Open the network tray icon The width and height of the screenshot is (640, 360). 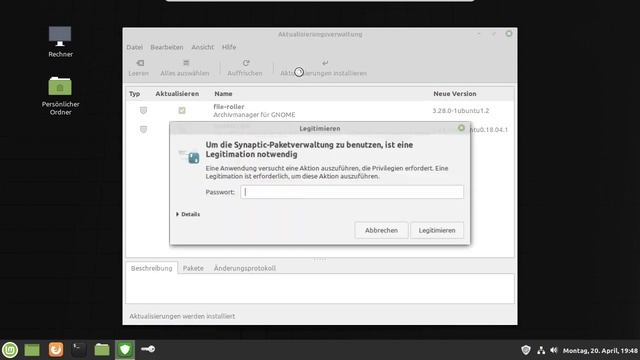[541, 350]
